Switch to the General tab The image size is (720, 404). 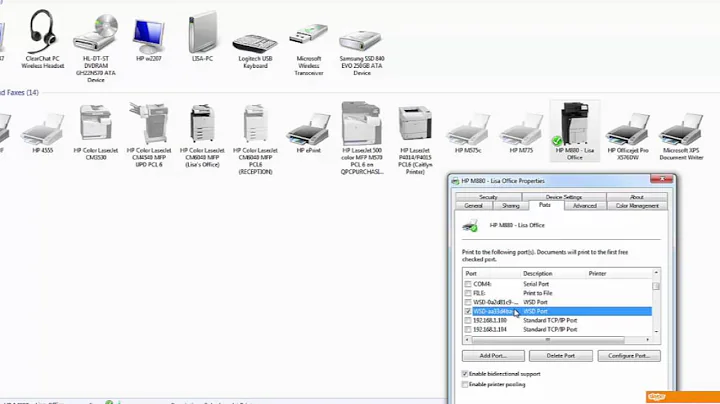[473, 206]
